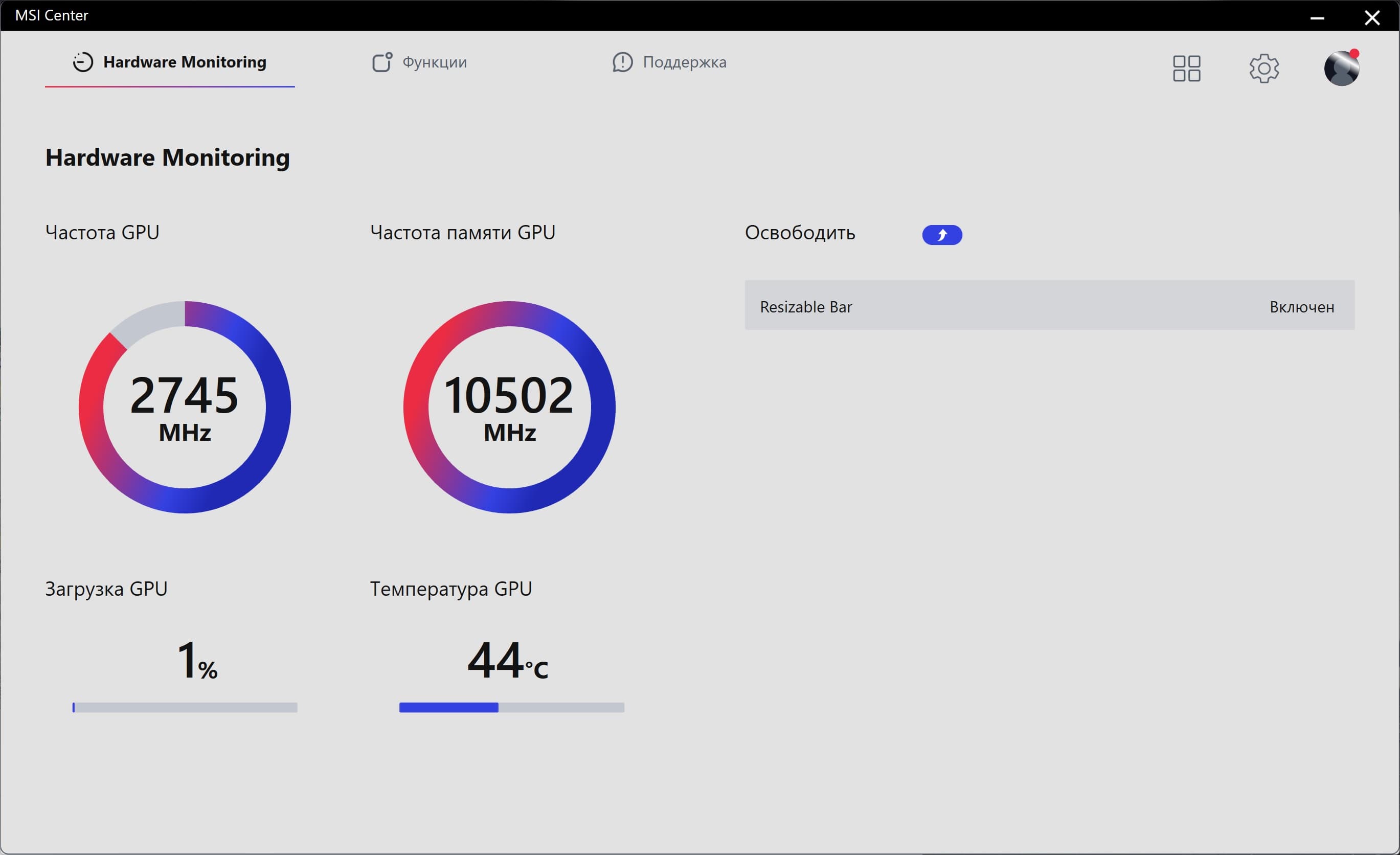Click the Поддержка speech bubble icon

pos(622,62)
